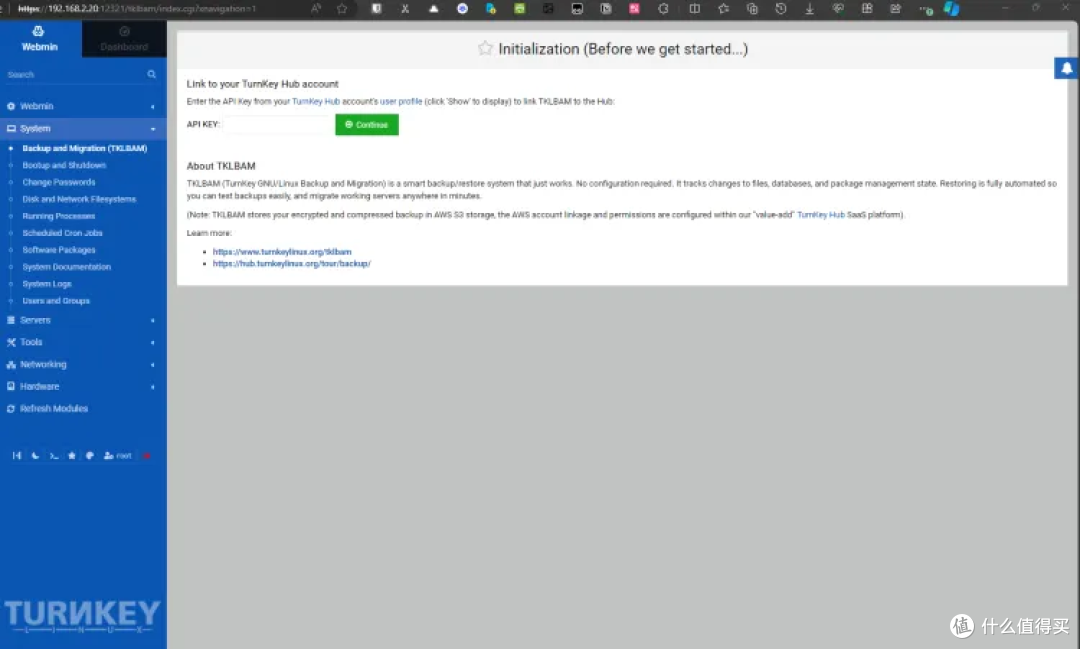This screenshot has height=649, width=1080.
Task: Collapse the sidebar with the leftmost footer icon
Action: [x=17, y=455]
